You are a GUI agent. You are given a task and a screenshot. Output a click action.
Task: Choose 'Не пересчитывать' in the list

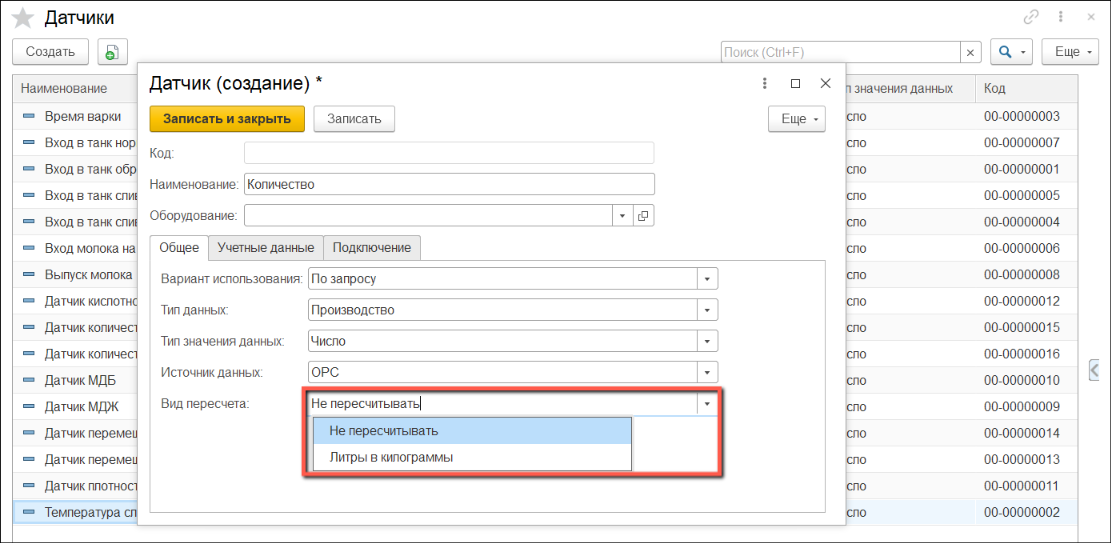(383, 431)
